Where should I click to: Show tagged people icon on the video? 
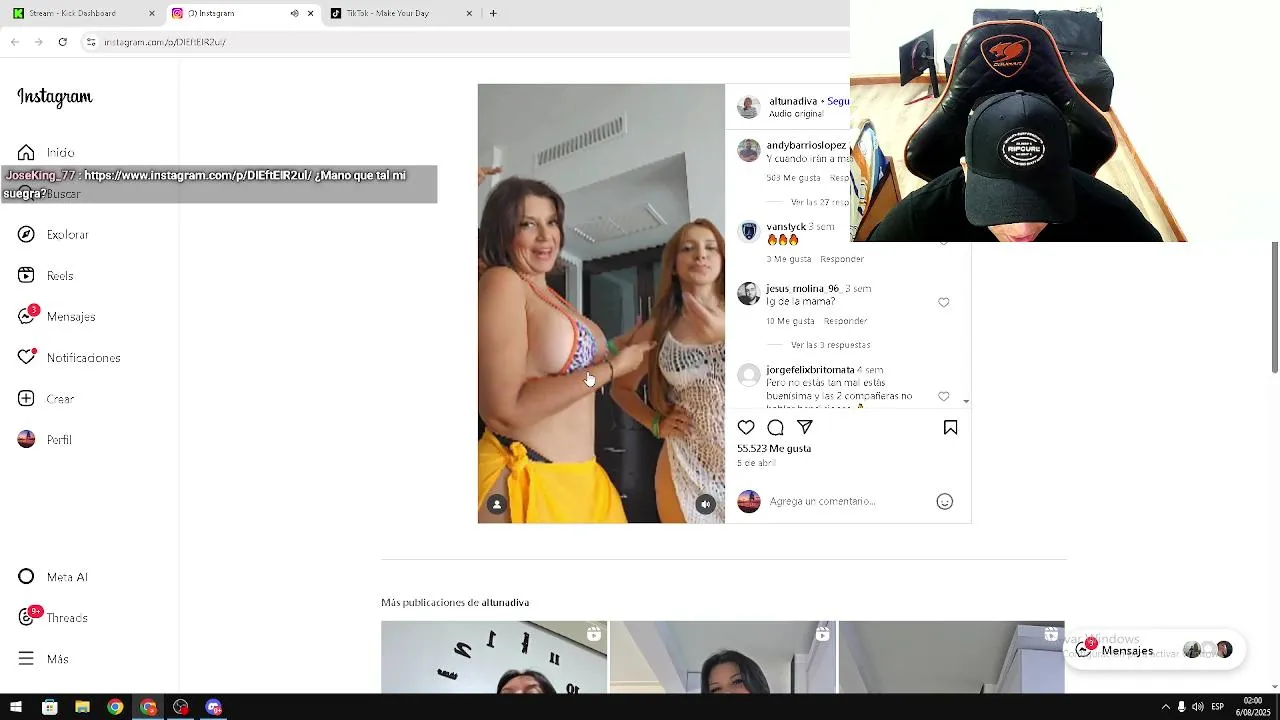[497, 504]
